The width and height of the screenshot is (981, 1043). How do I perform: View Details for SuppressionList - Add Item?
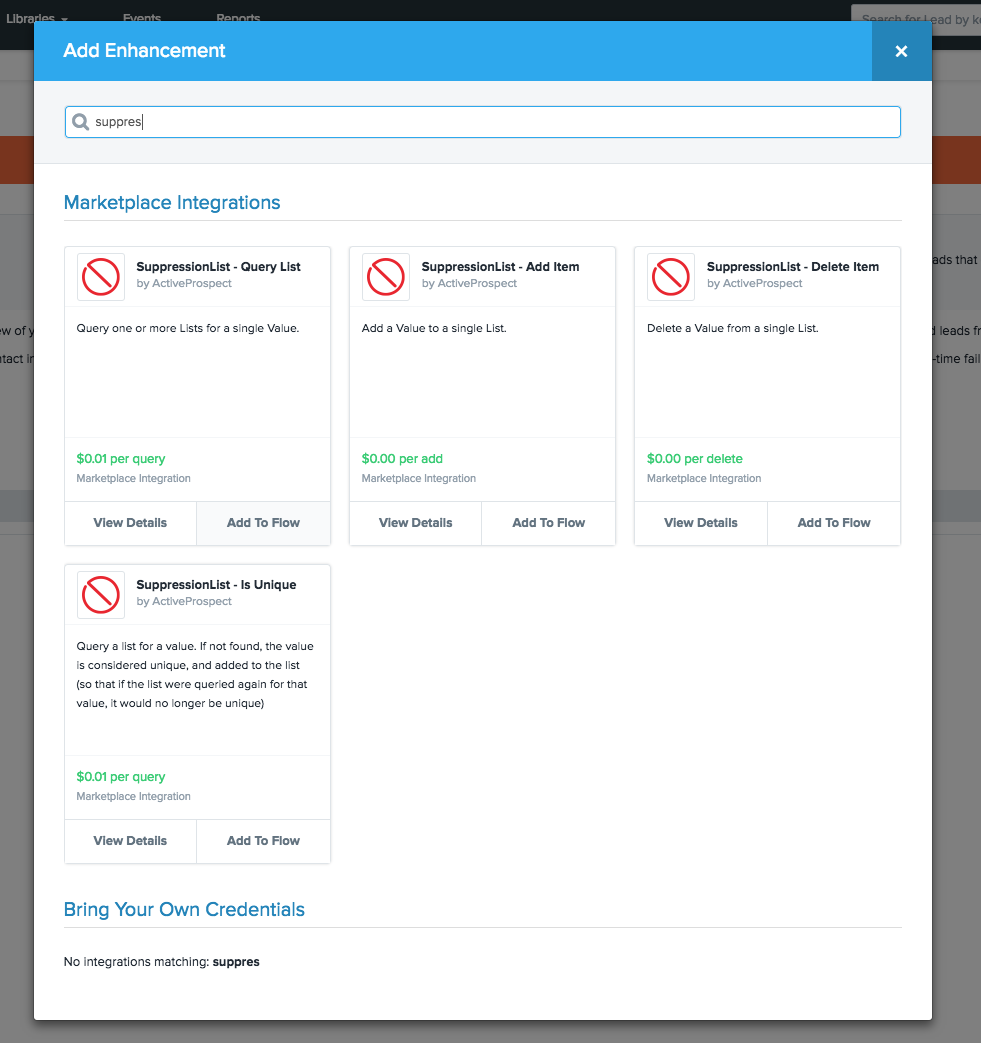point(416,523)
